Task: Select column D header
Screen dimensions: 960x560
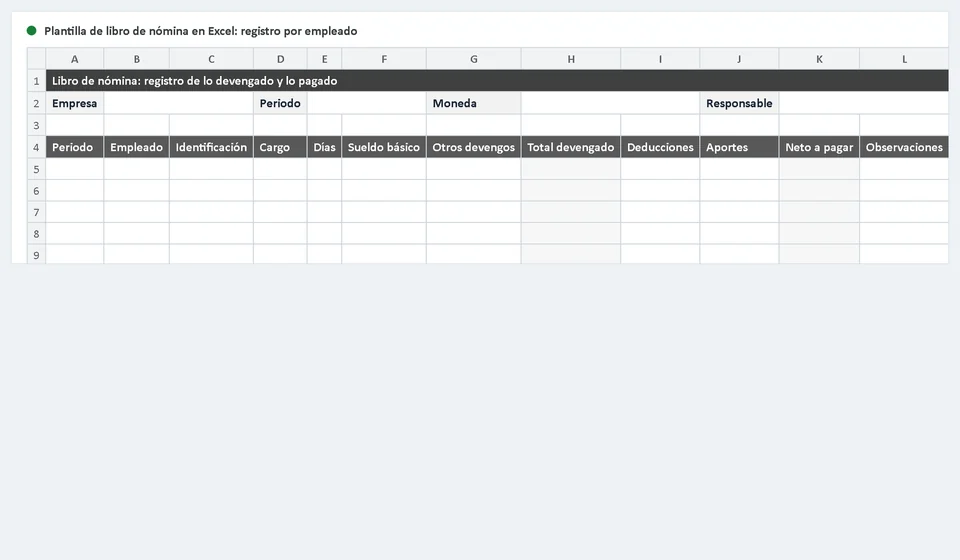Action: pos(280,59)
